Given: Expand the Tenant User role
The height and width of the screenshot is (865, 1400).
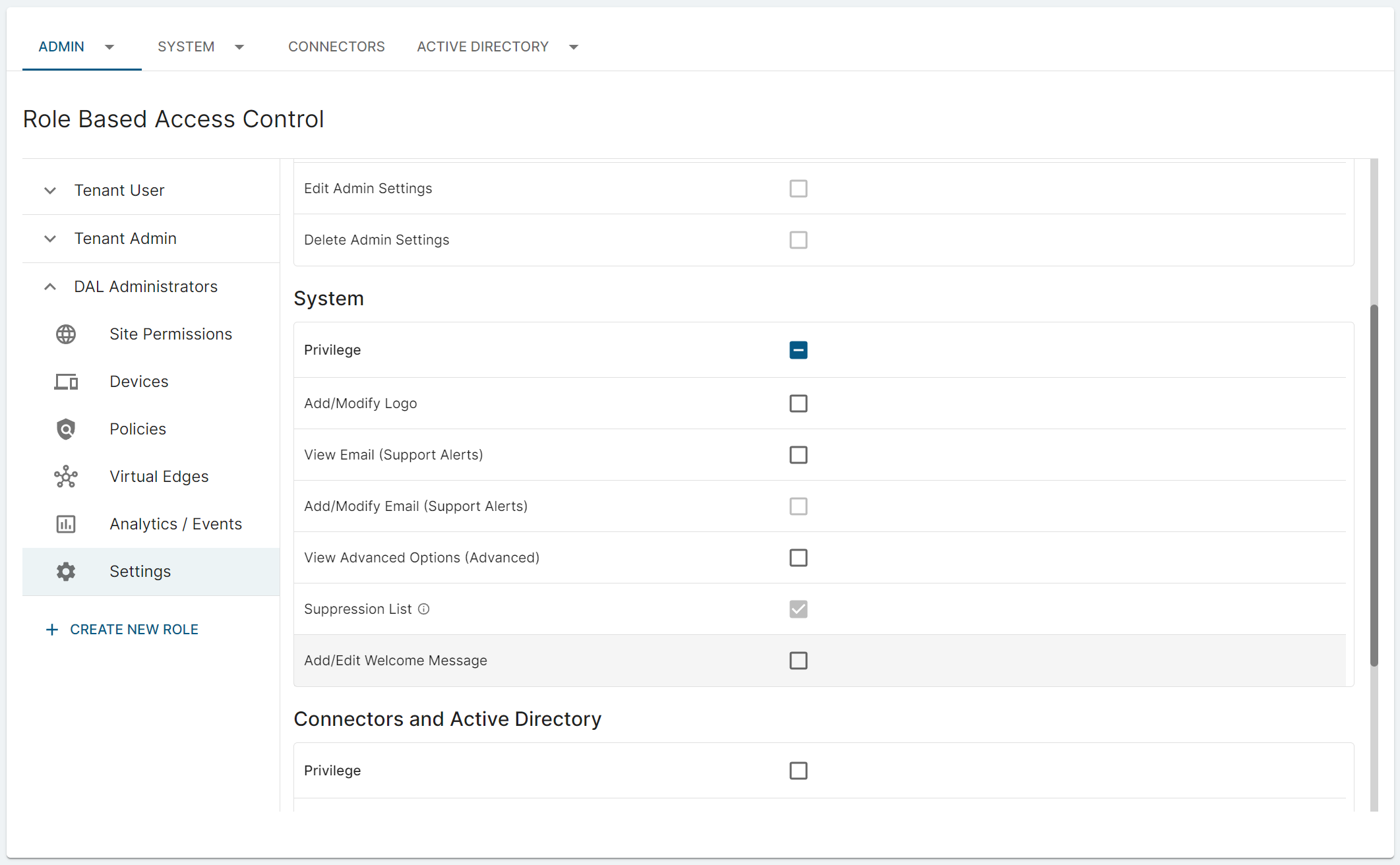Looking at the screenshot, I should pyautogui.click(x=50, y=191).
